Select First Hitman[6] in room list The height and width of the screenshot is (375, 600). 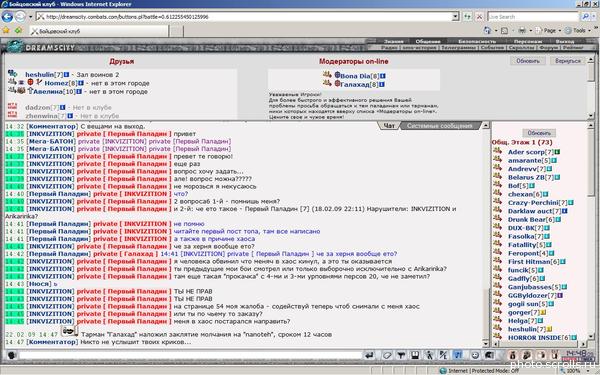533,262
